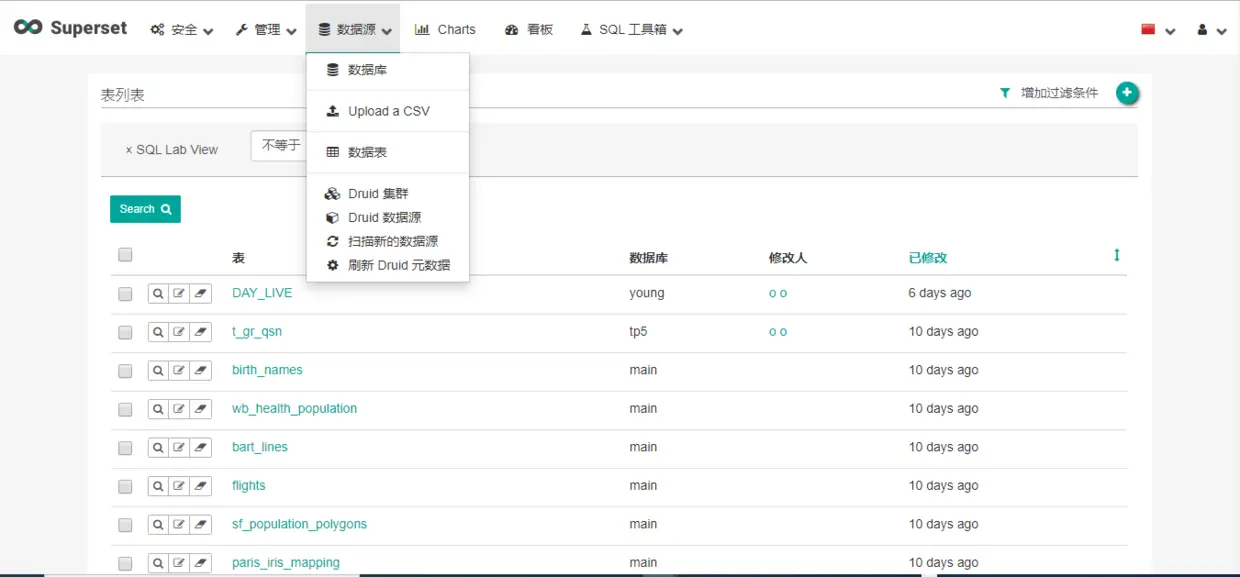Select 数据表 tables menu entry
Viewport: 1240px width, 577px height.
(387, 152)
